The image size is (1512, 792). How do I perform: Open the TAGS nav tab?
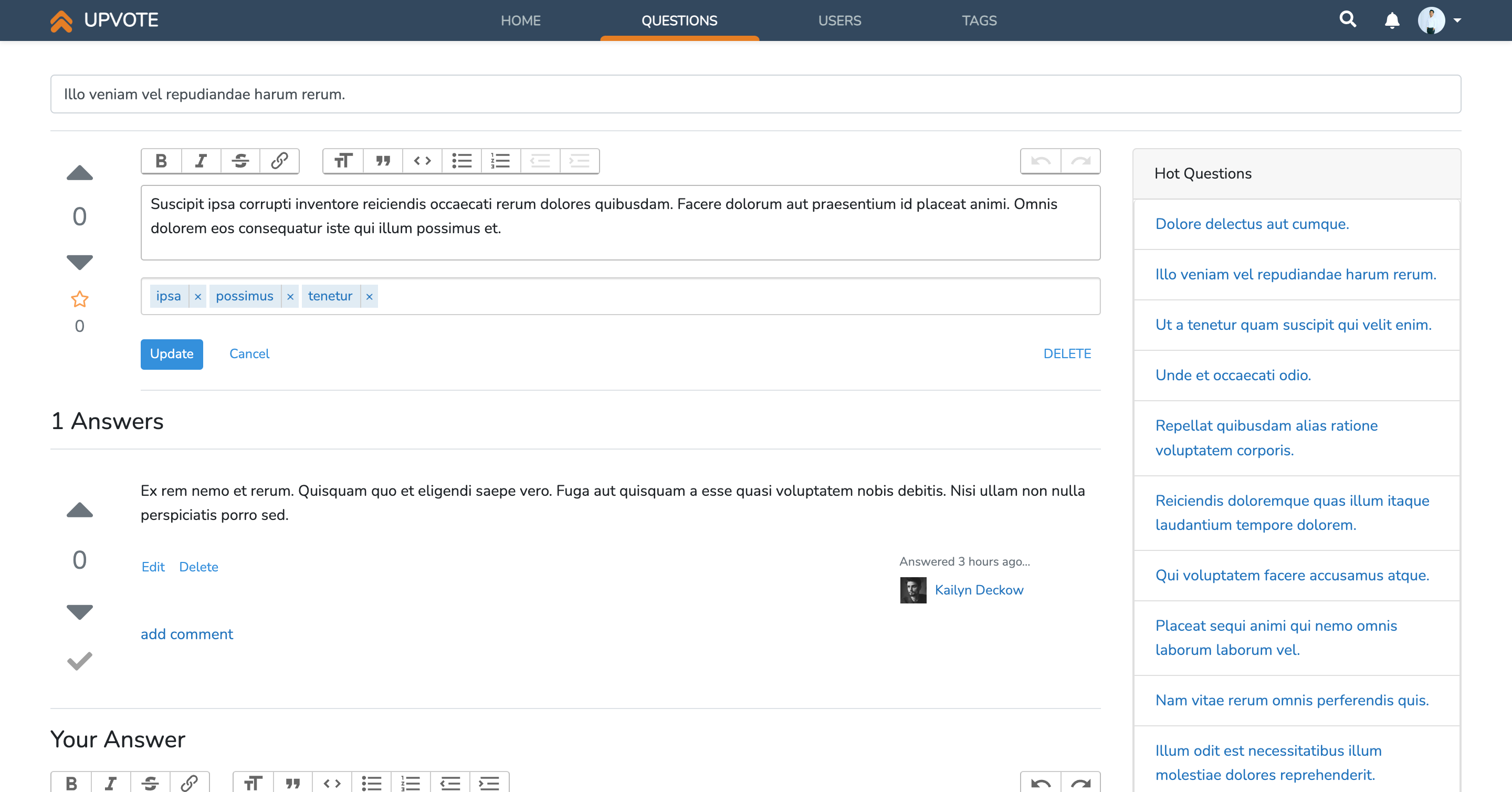pyautogui.click(x=979, y=20)
